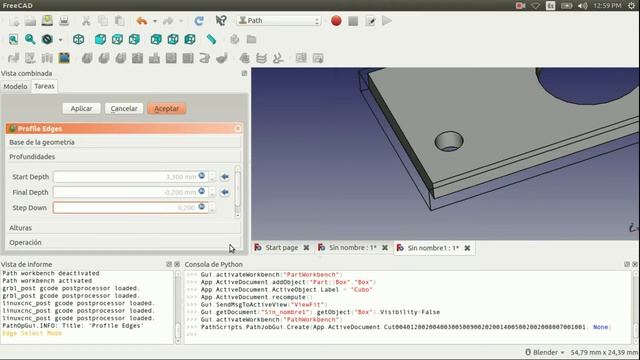Open the system volume indicator
The height and width of the screenshot is (360, 640).
(582, 5)
